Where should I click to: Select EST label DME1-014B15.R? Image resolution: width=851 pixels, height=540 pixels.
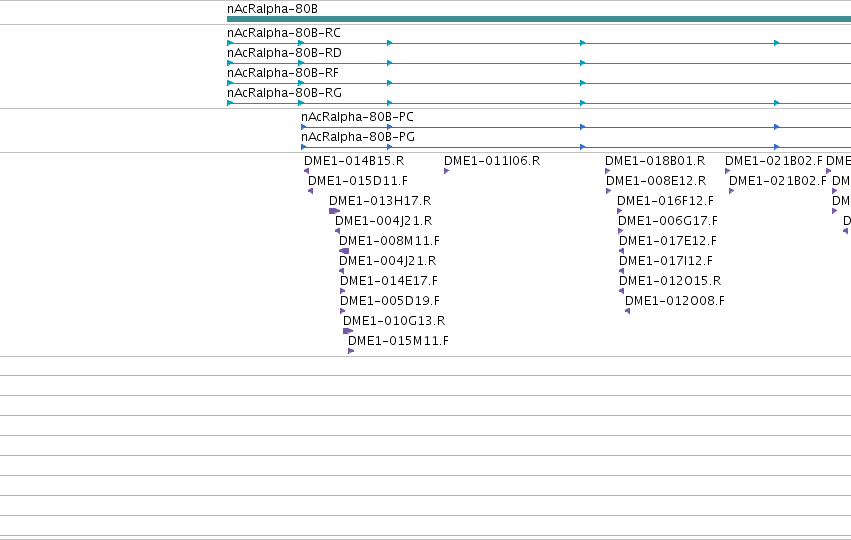[x=354, y=161]
